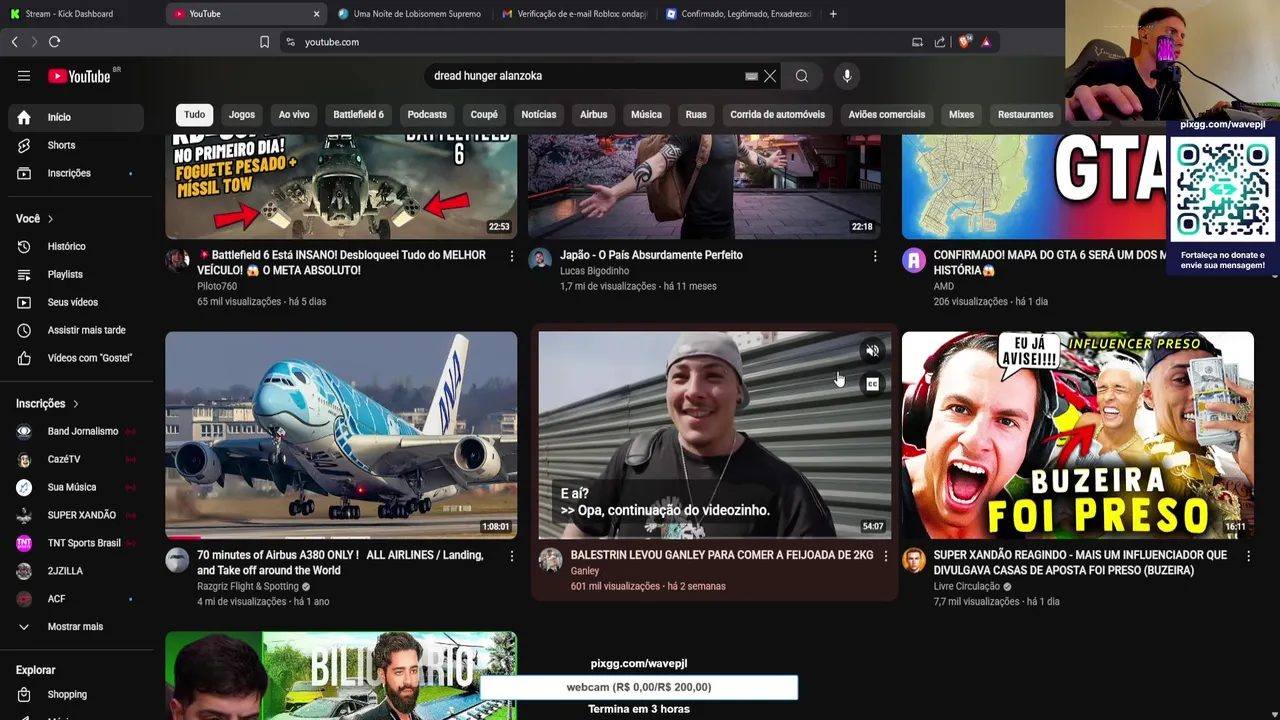Viewport: 1280px width, 720px height.
Task: Open options menu for Japão video
Action: (x=875, y=257)
